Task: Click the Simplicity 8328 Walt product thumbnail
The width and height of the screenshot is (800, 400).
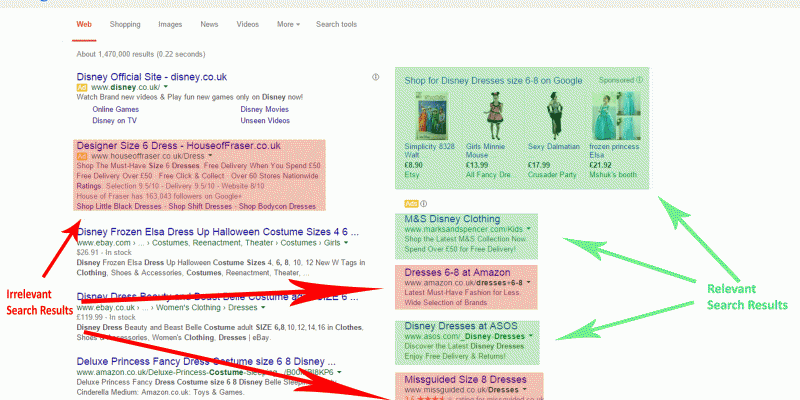Action: (432, 116)
